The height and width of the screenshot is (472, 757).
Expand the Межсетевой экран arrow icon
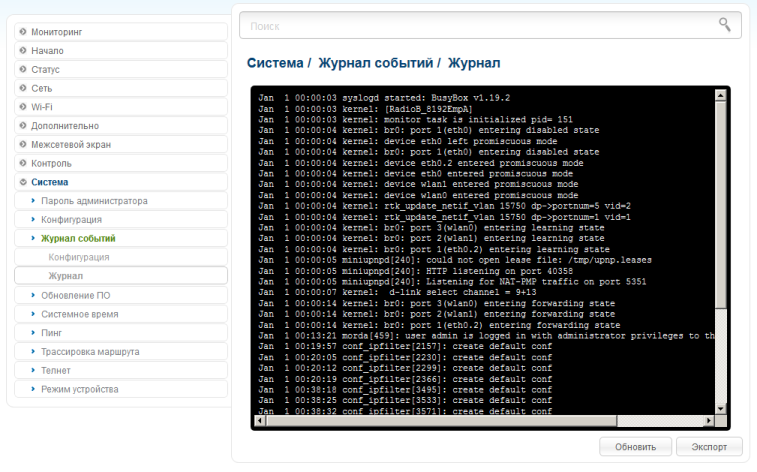[23, 144]
